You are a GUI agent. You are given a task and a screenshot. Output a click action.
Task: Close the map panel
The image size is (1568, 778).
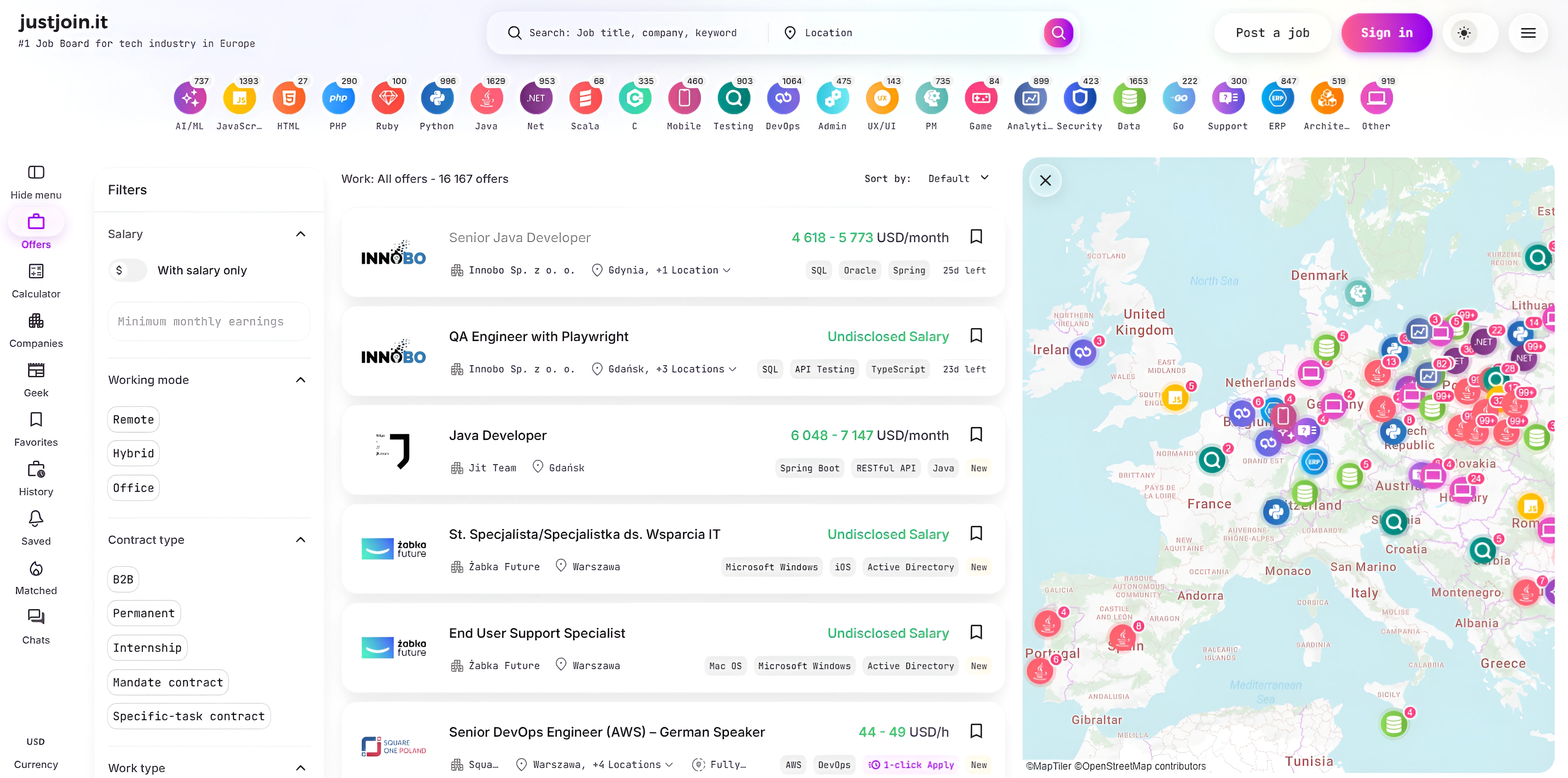point(1045,181)
